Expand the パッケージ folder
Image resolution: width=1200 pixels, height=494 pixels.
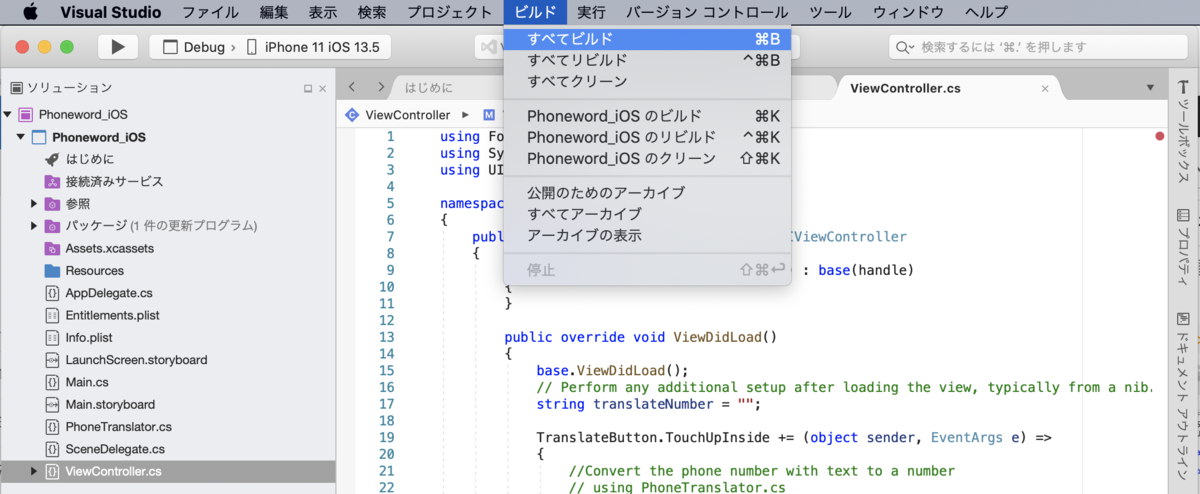click(x=36, y=226)
